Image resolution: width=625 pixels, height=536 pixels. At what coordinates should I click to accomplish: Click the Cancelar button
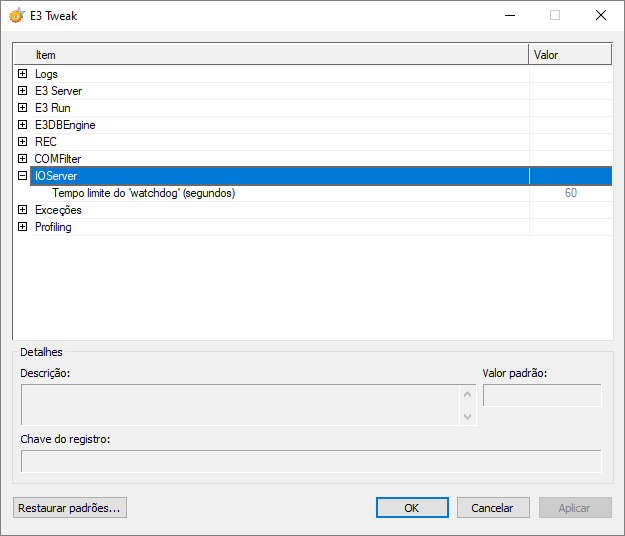point(493,508)
